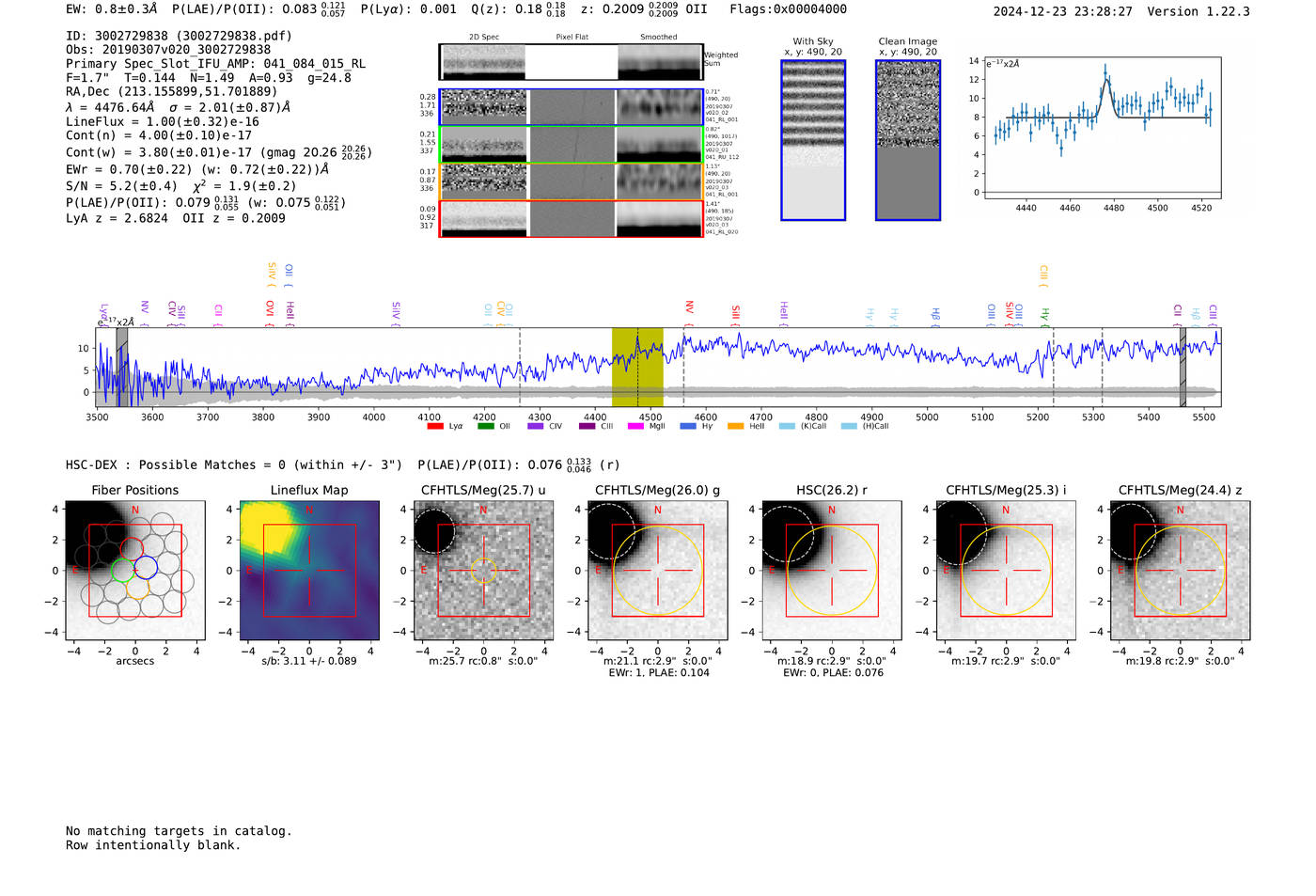Click the blue fiber circle in Fiber Positions

pos(146,568)
